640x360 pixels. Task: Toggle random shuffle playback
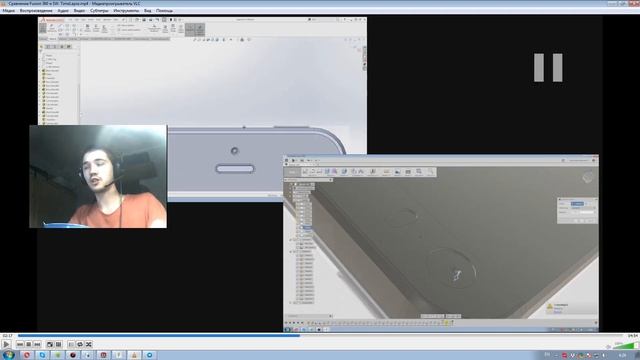point(88,344)
